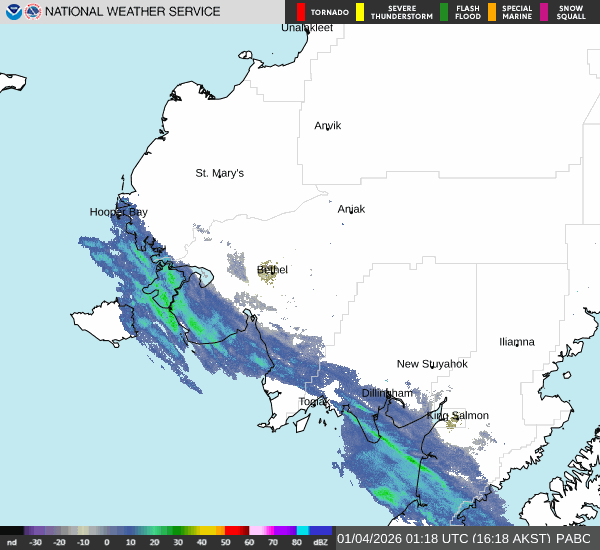Viewport: 600px width, 550px height.
Task: Click the NOAA logo in the header
Action: (x=13, y=12)
